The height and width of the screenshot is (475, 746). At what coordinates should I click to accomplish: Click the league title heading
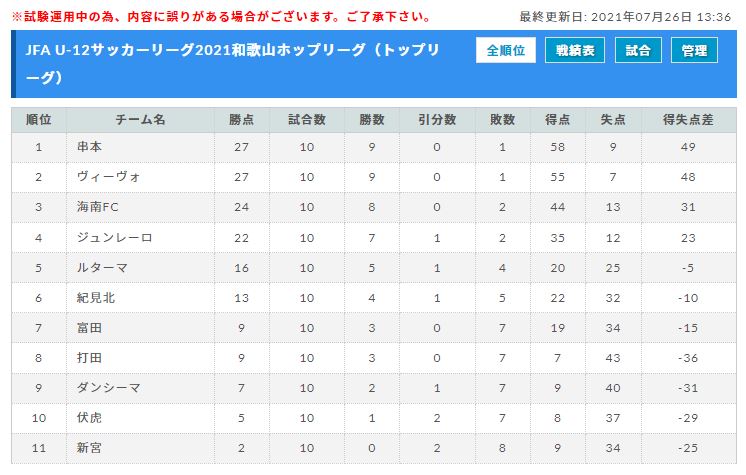233,63
